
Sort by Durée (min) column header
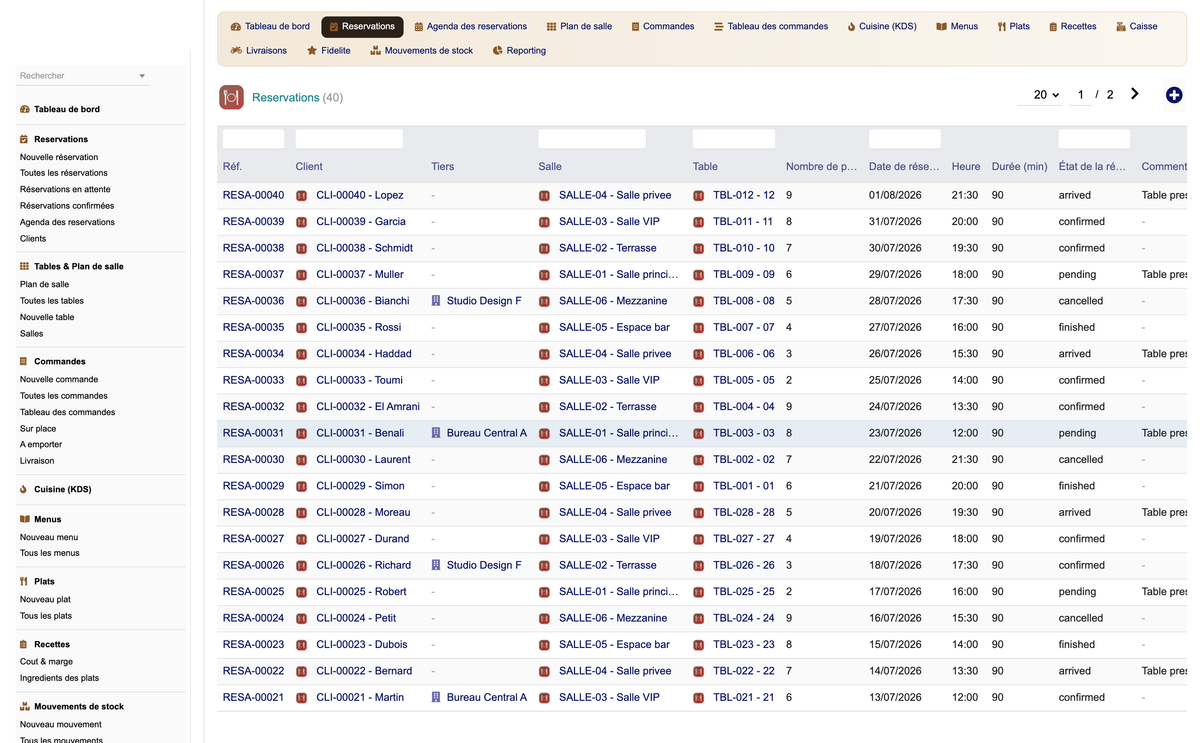[x=1019, y=167]
